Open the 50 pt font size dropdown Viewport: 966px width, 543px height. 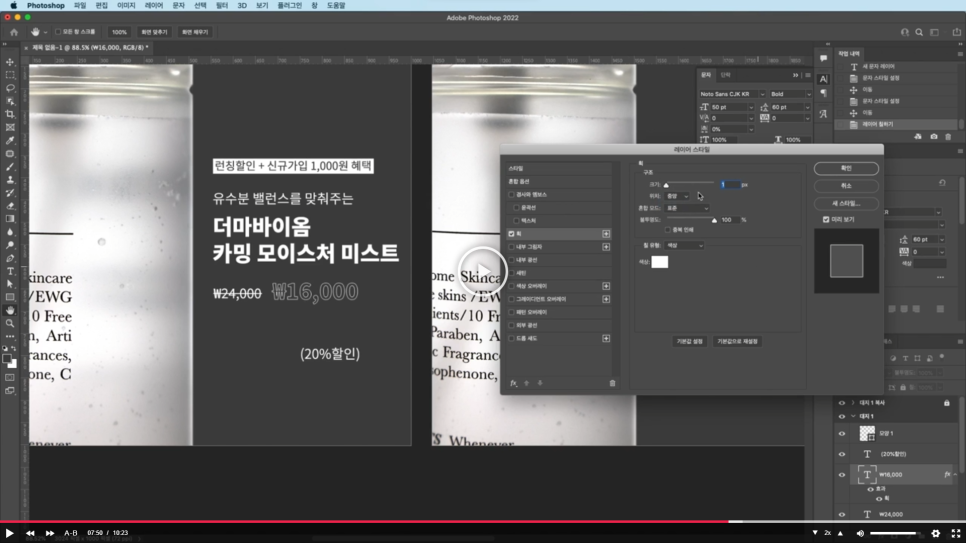click(750, 107)
